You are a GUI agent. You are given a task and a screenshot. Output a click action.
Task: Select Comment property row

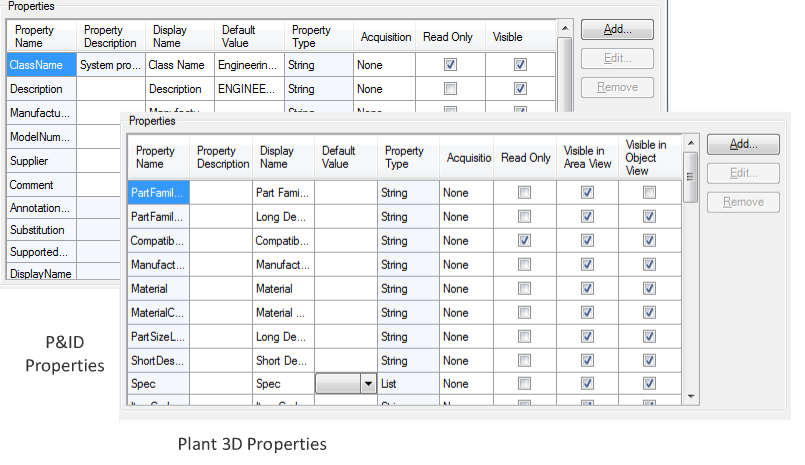[x=42, y=185]
